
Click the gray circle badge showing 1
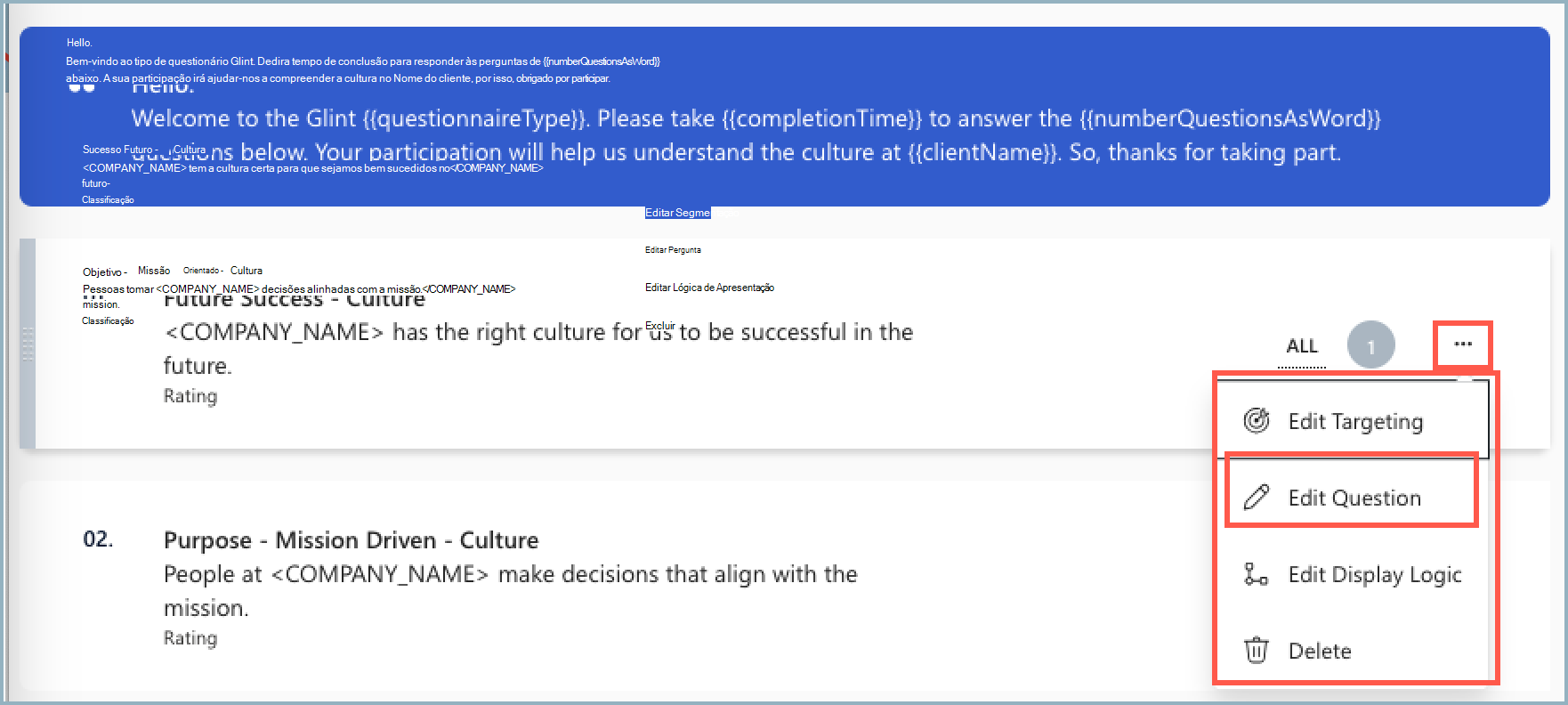coord(1370,345)
